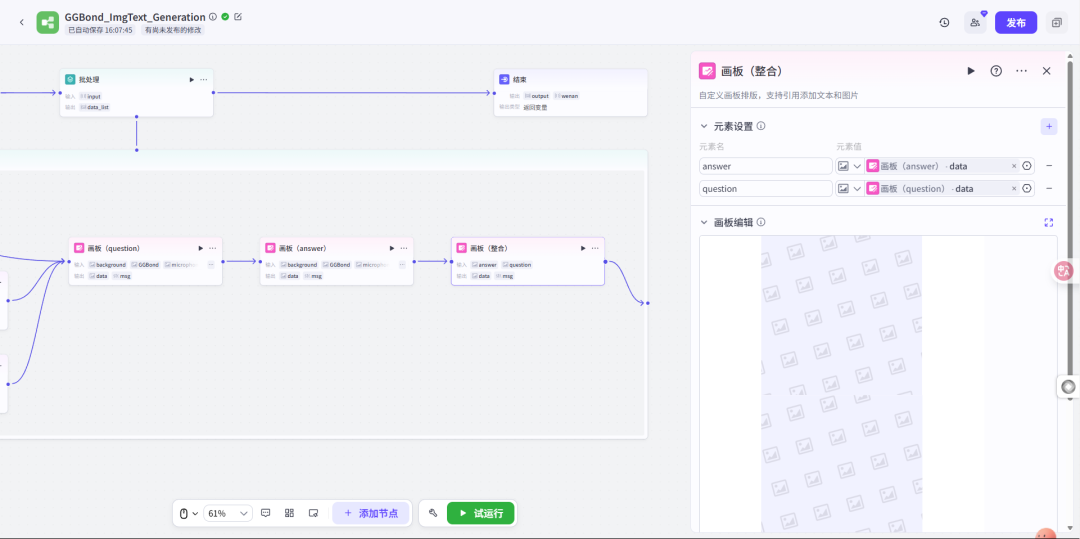This screenshot has width=1080, height=539.
Task: Open the 批处理 node more-options menu
Action: (204, 80)
